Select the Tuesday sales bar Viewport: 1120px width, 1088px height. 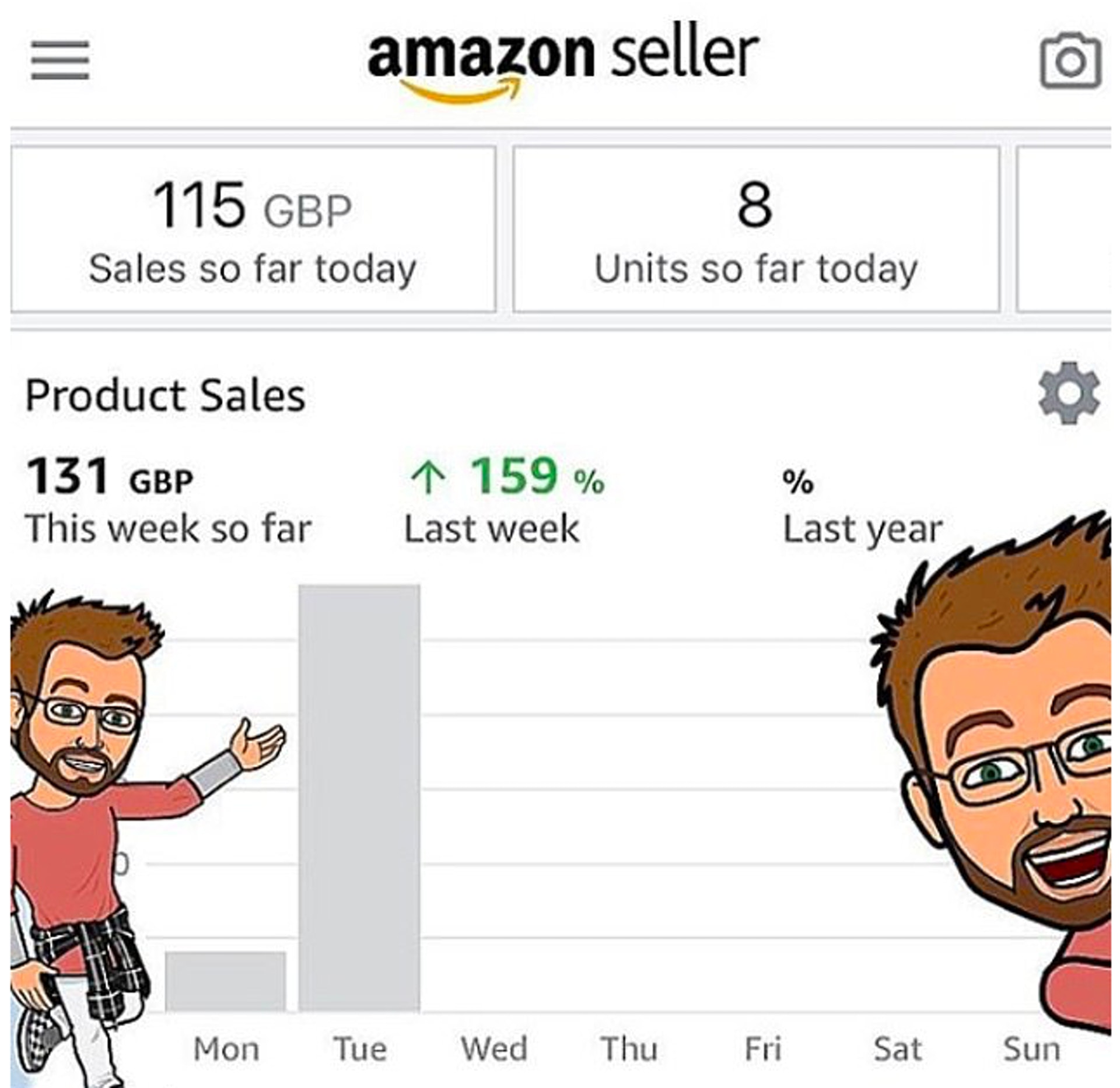point(359,798)
